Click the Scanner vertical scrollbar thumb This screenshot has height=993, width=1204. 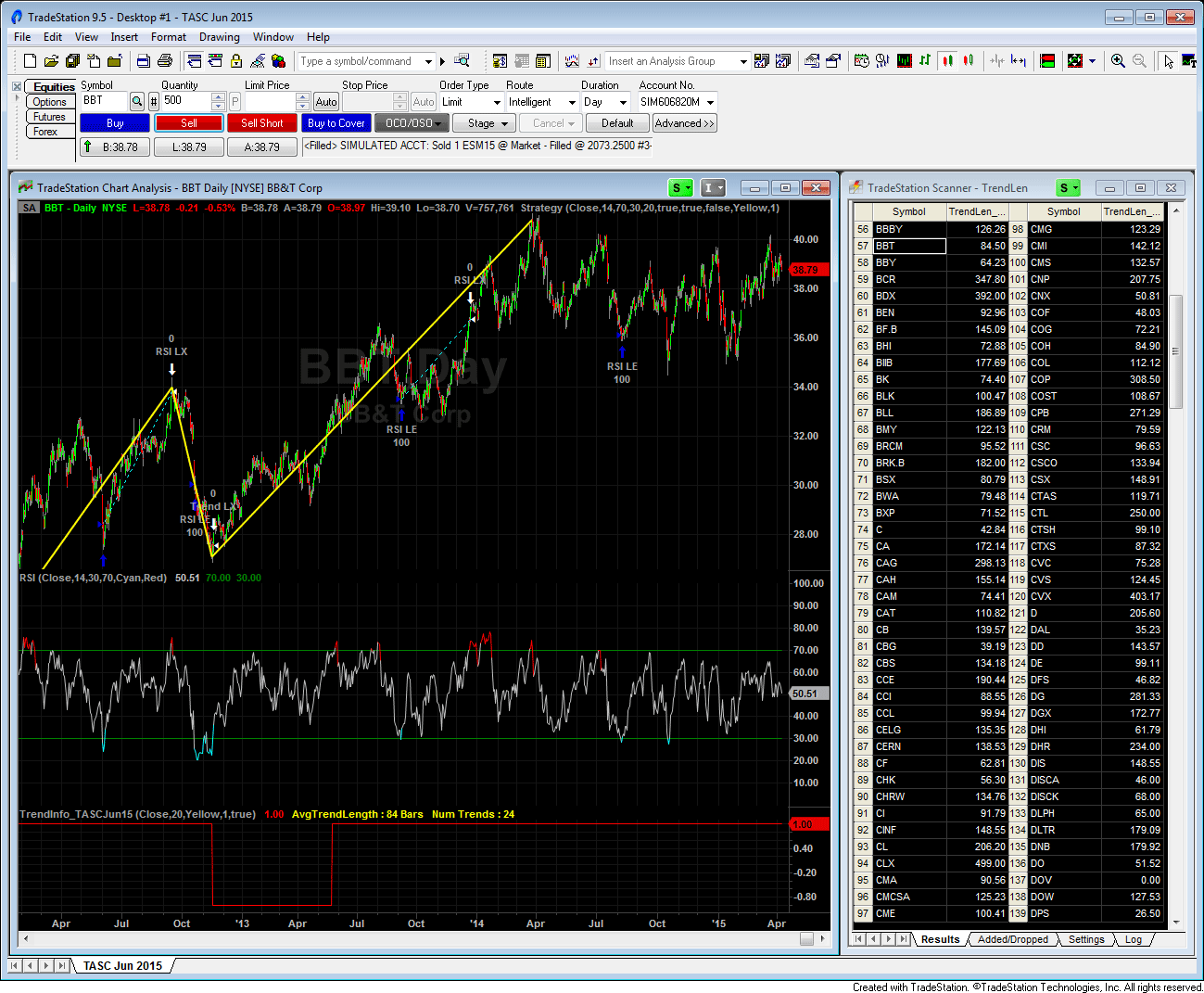point(1175,352)
